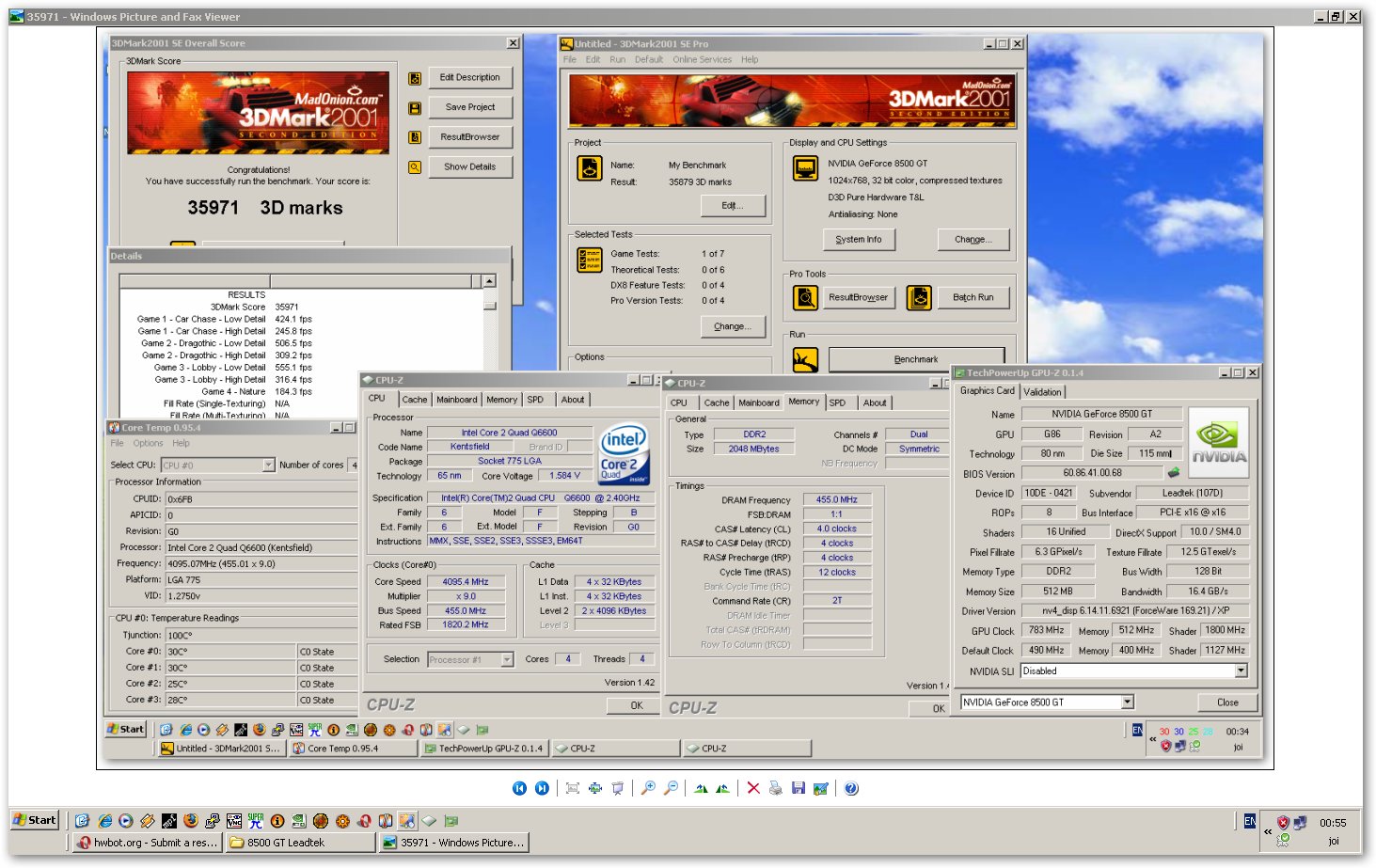Switch to the 8500 GT Leadtek folder taskbar button
Viewport: 1376px width, 868px height.
300,843
